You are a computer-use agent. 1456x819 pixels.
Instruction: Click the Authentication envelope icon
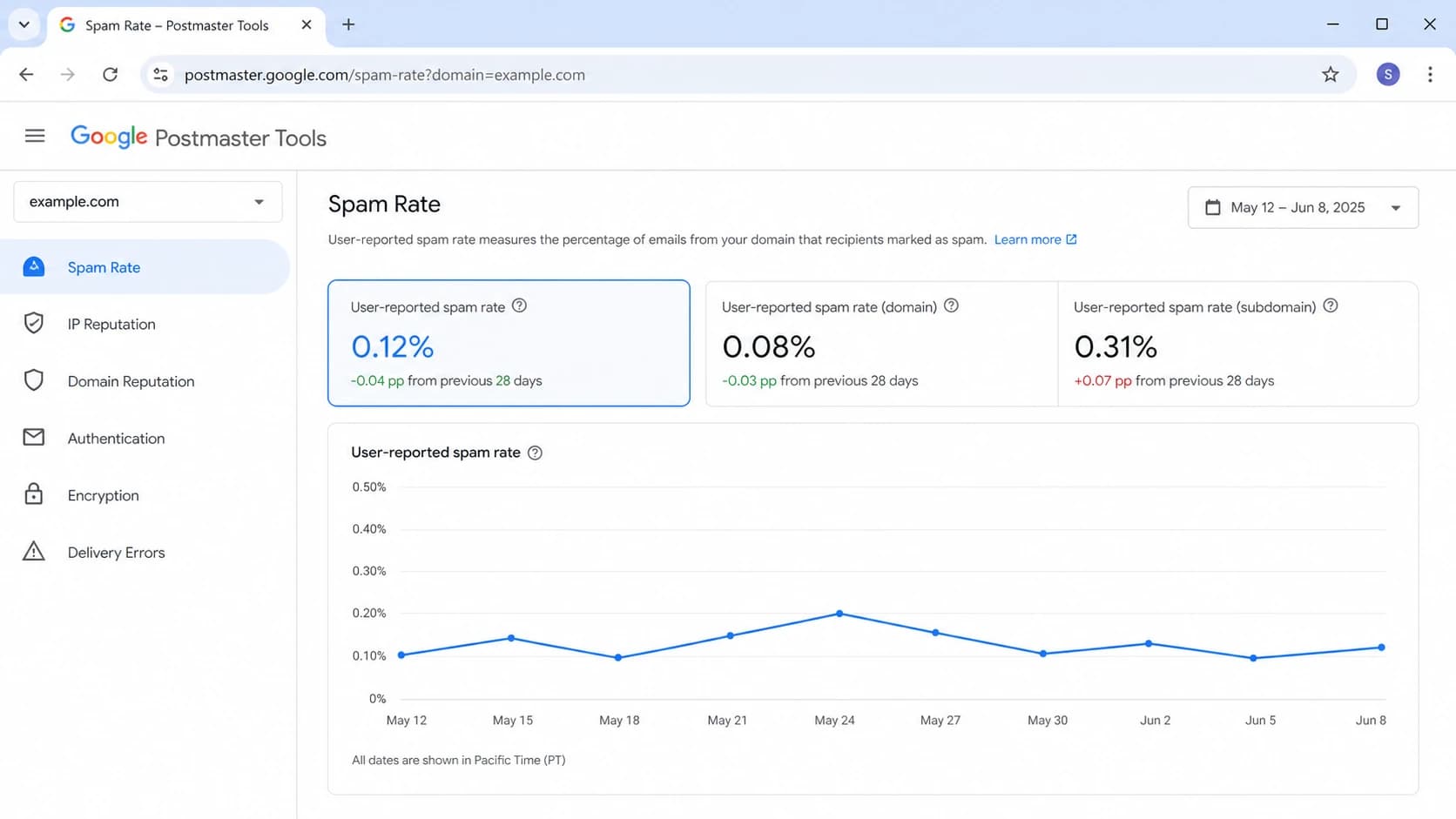click(x=34, y=437)
